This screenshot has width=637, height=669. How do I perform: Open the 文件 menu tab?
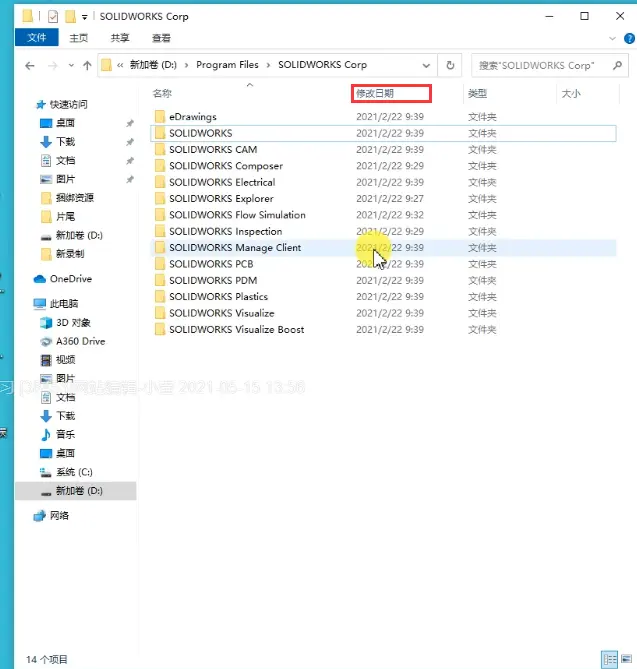point(37,38)
